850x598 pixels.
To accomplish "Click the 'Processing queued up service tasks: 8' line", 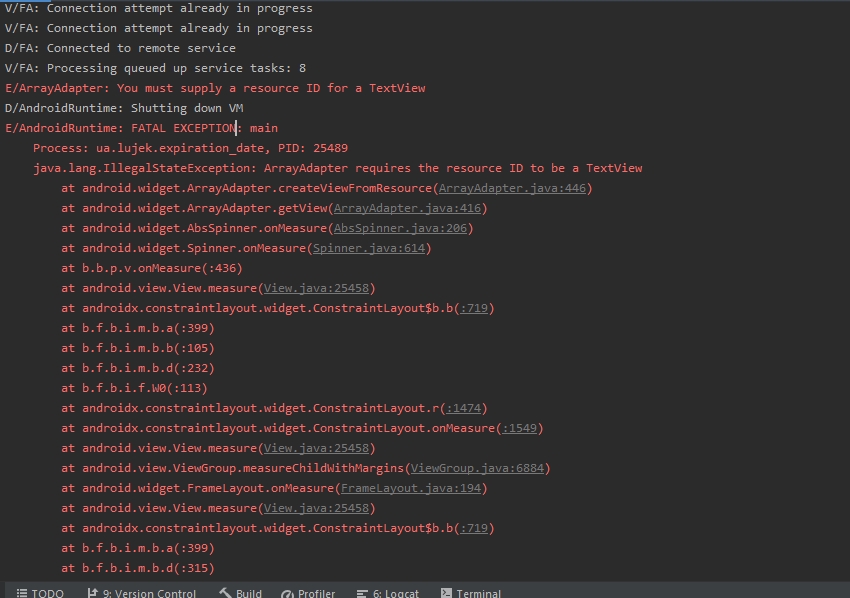I will tap(155, 68).
